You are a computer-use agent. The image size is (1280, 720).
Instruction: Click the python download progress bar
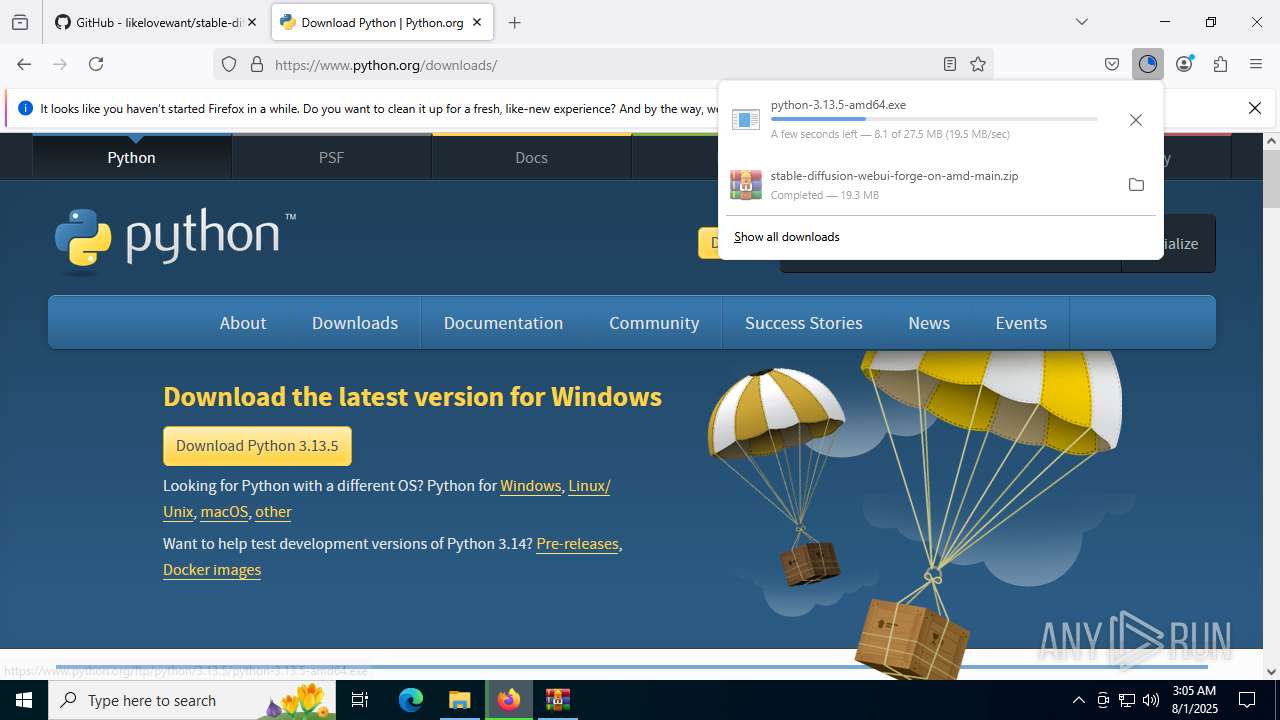934,119
